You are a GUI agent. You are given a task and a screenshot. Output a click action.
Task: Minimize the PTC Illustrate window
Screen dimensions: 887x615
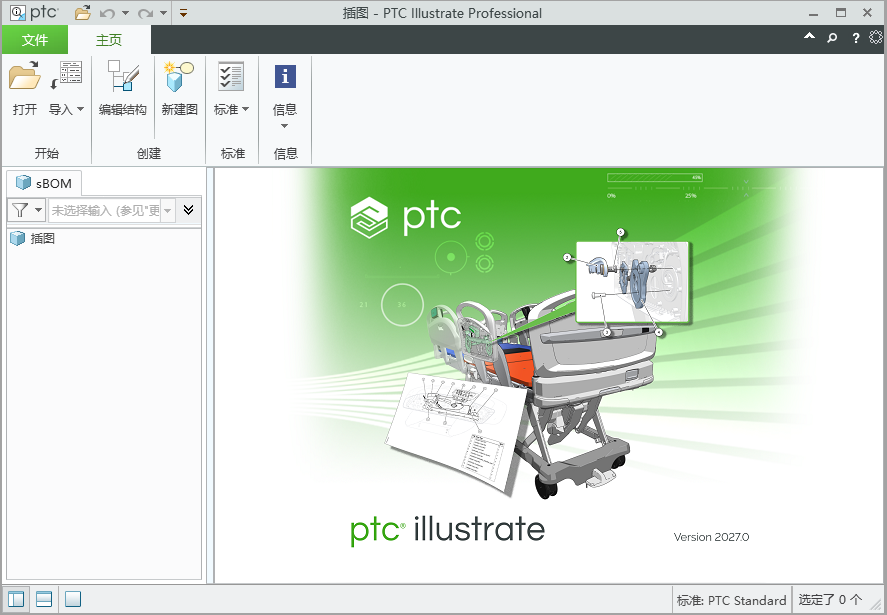click(x=813, y=13)
